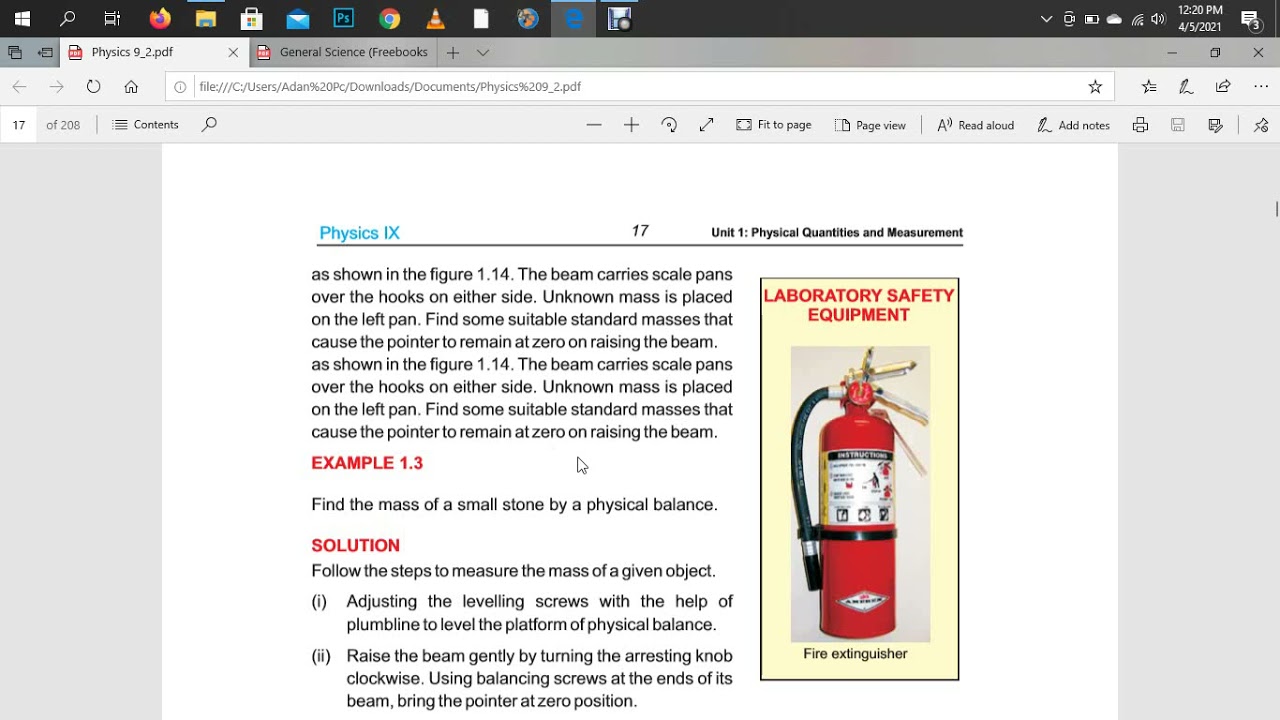
Task: Share this page
Action: (1223, 87)
